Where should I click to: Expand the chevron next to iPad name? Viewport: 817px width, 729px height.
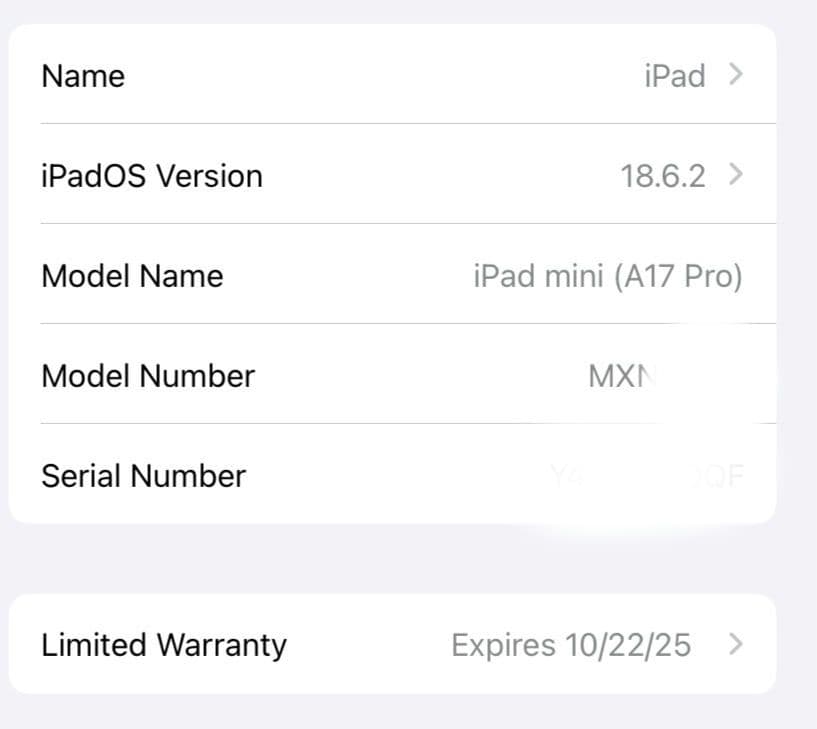(736, 75)
